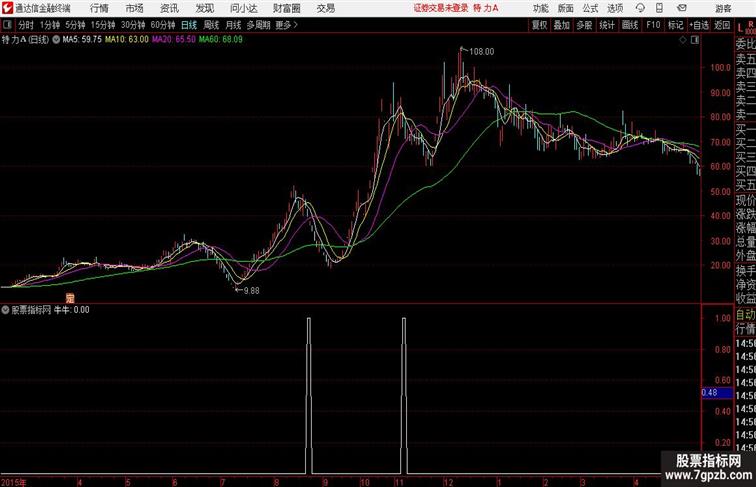This screenshot has width=756, height=487.
Task: Open the mail envelope icon
Action: [682, 8]
